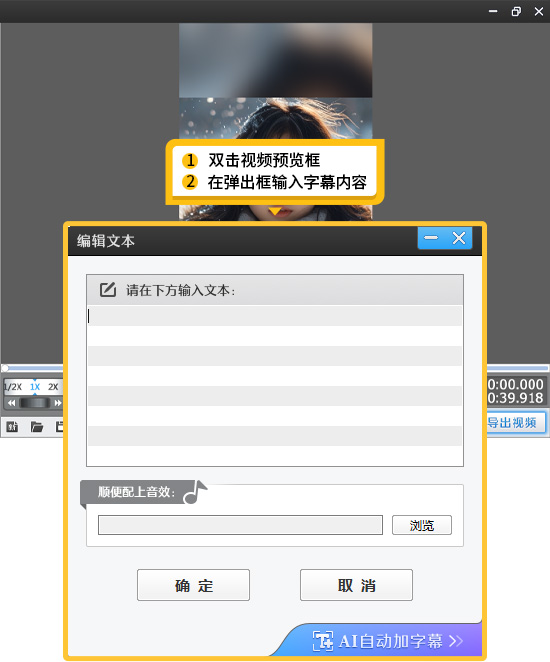The image size is (550, 662).
Task: Click the sound effect file path field
Action: coord(240,525)
